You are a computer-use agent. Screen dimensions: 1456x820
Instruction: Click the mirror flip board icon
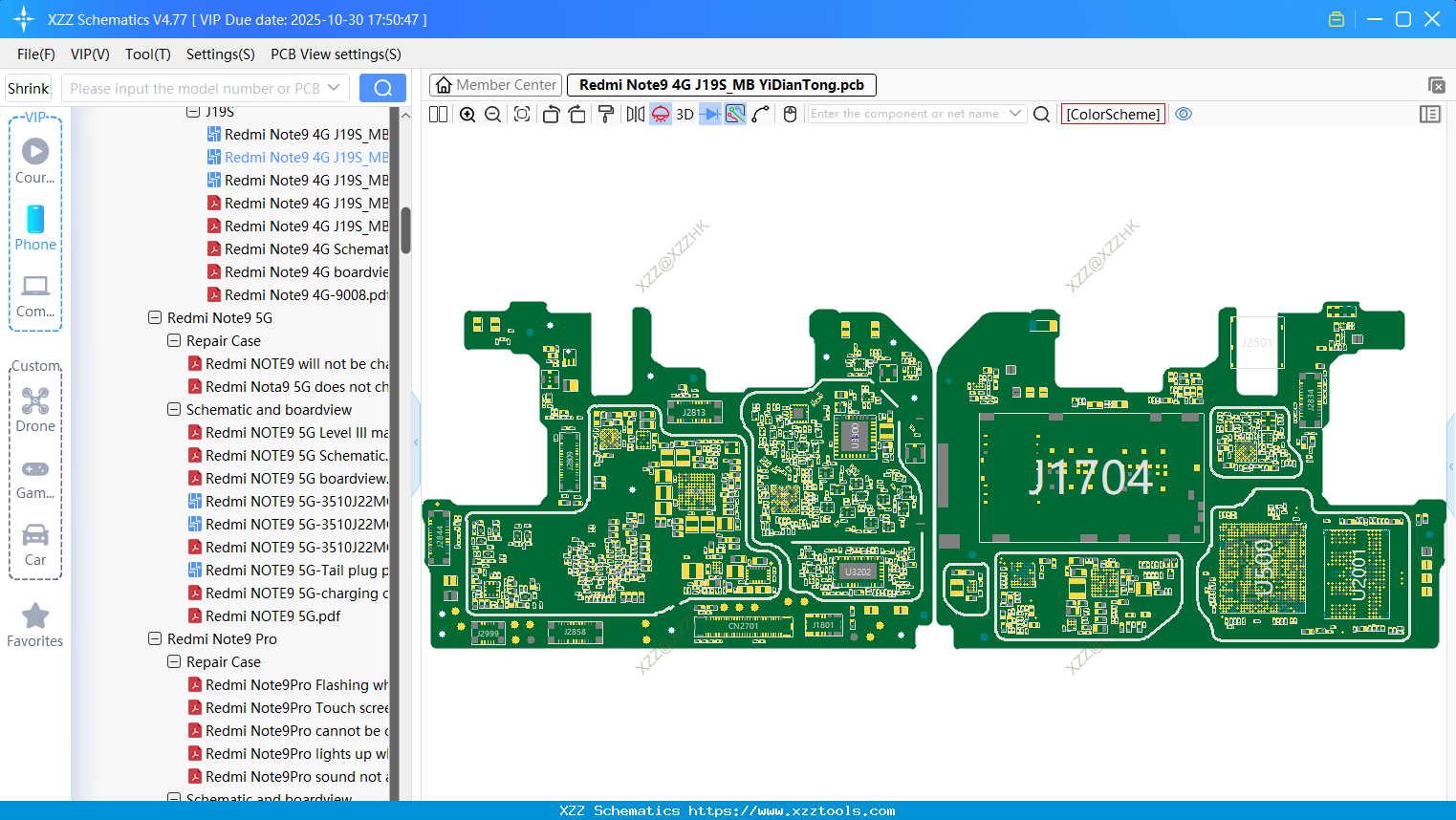[635, 115]
